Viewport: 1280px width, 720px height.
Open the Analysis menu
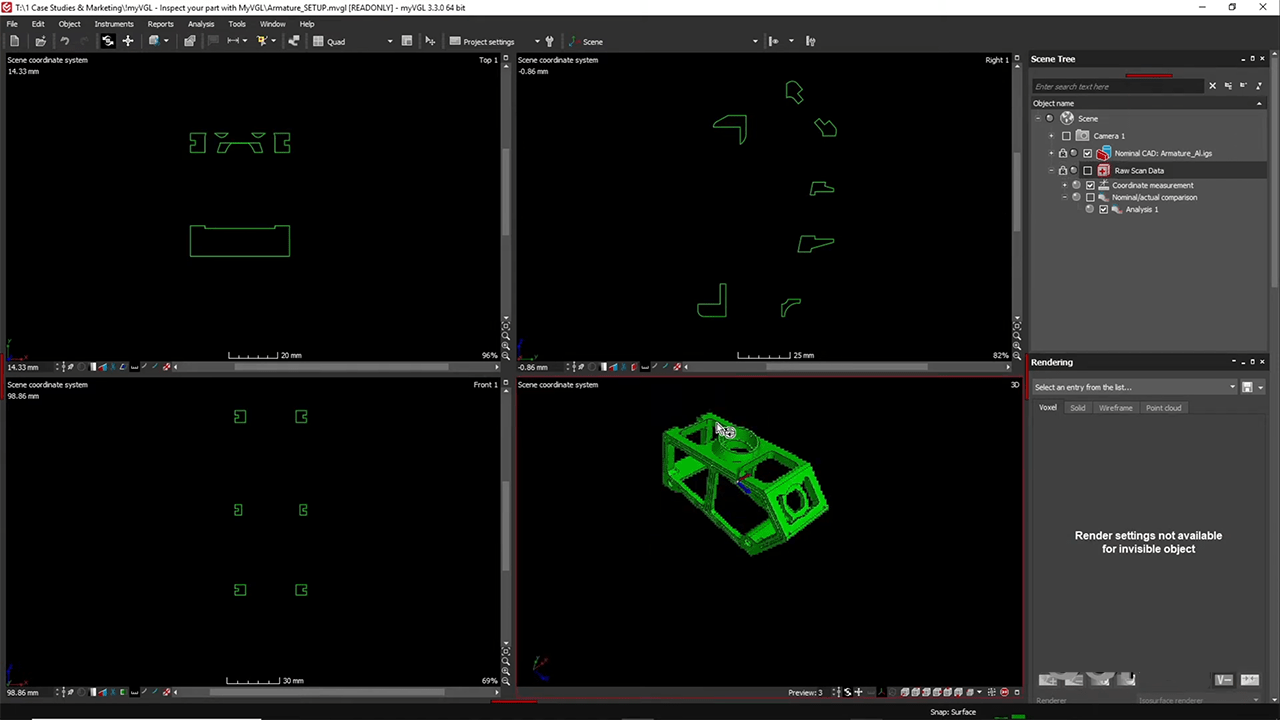click(x=201, y=24)
